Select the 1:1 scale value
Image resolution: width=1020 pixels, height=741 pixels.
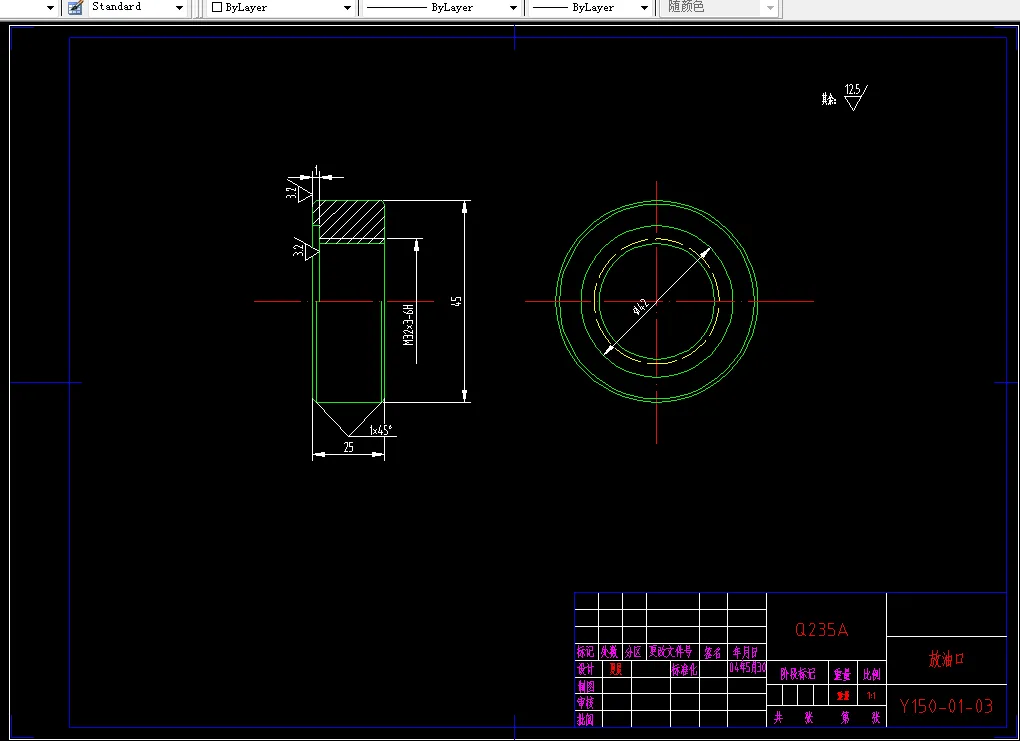point(872,696)
